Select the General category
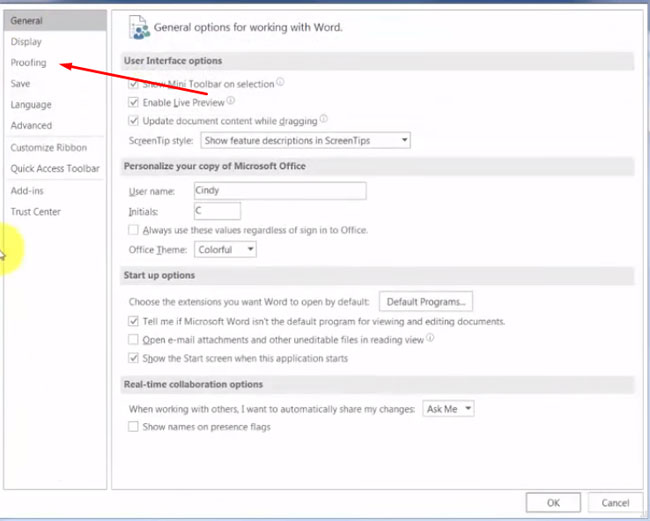This screenshot has height=521, width=650. 55,20
